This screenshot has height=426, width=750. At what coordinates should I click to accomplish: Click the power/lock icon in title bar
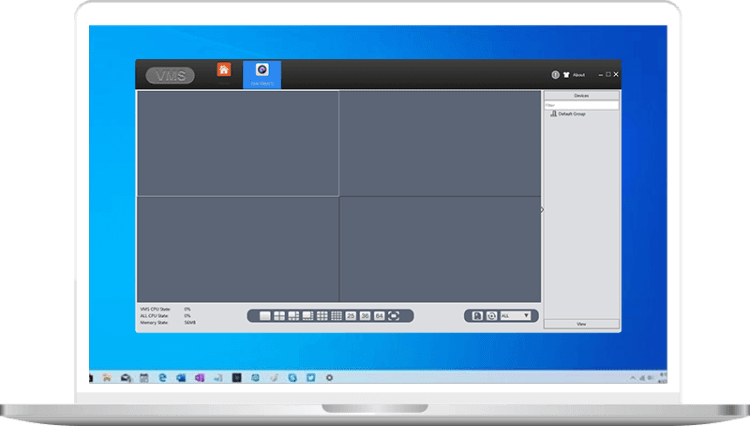(x=555, y=75)
